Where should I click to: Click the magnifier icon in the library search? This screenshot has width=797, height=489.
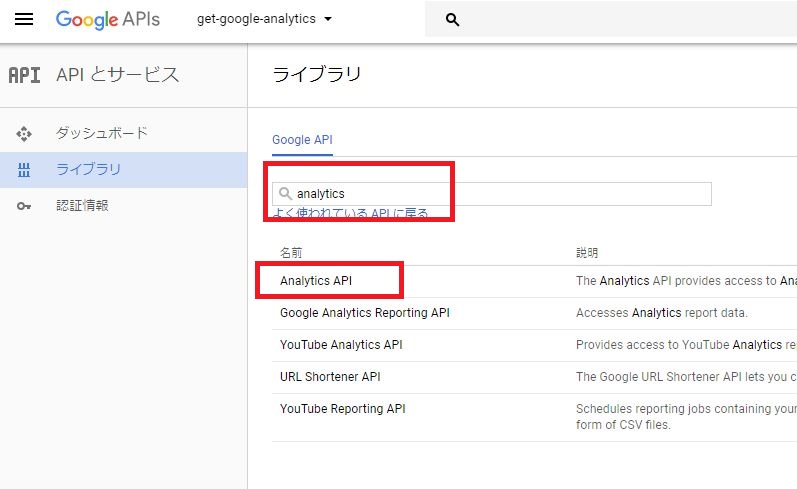[x=286, y=194]
